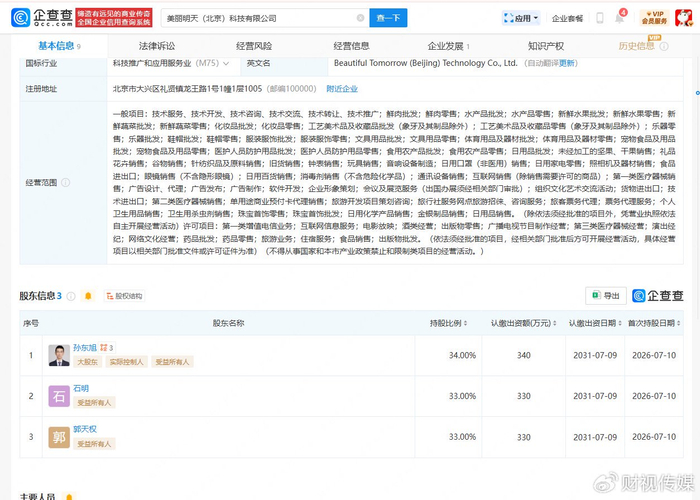
Task: Open shareholder 孙东旭 link
Action: (85, 347)
